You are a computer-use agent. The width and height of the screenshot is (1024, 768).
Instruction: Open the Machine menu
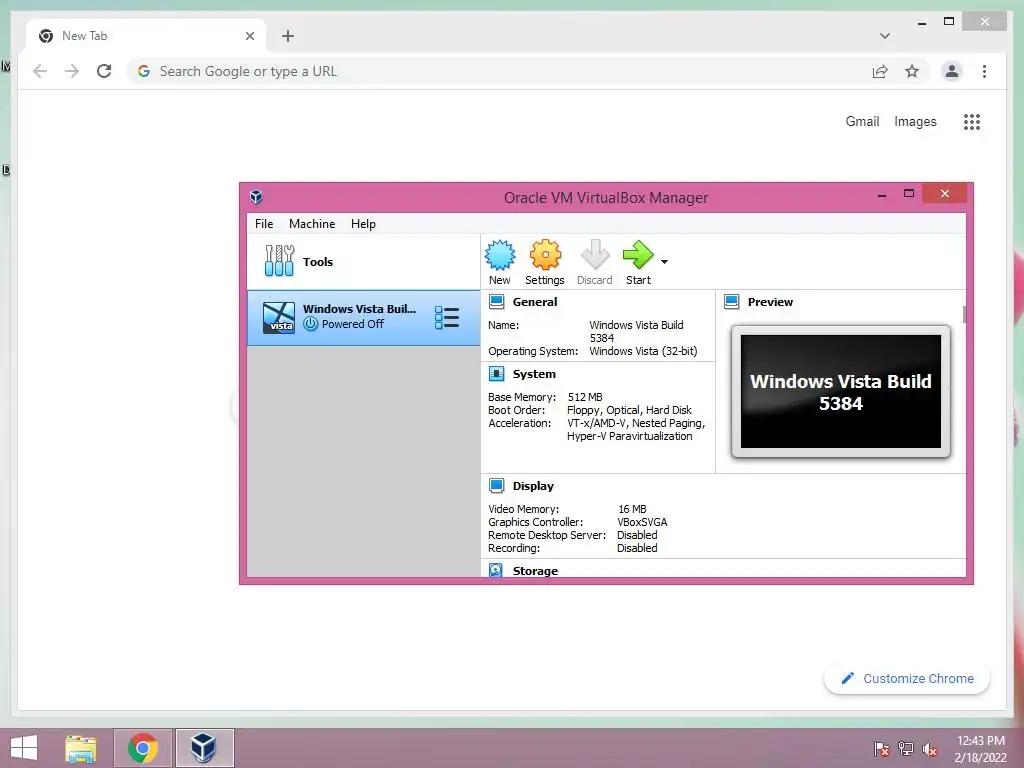(x=312, y=224)
